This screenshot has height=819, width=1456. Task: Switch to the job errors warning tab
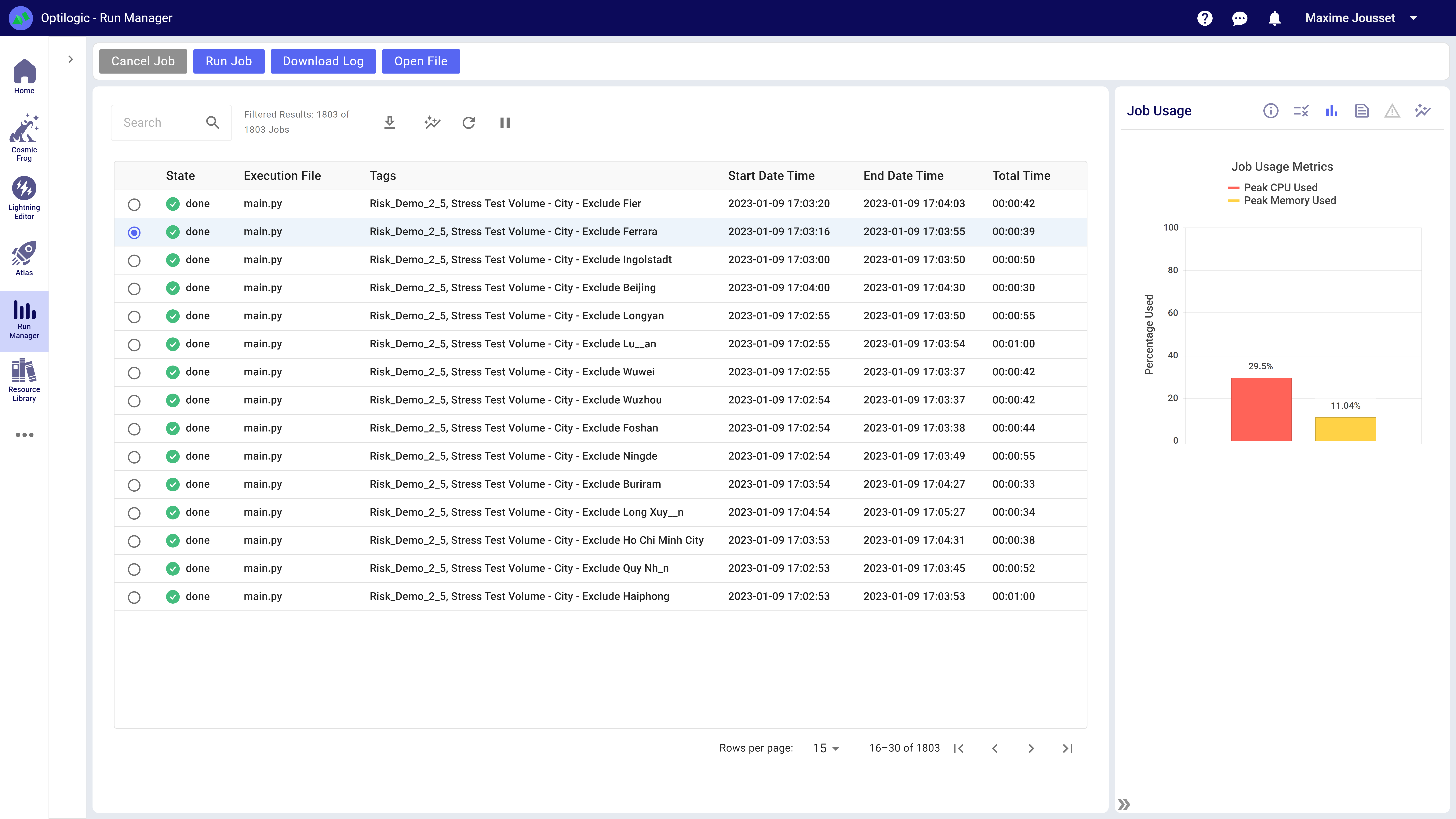point(1392,111)
